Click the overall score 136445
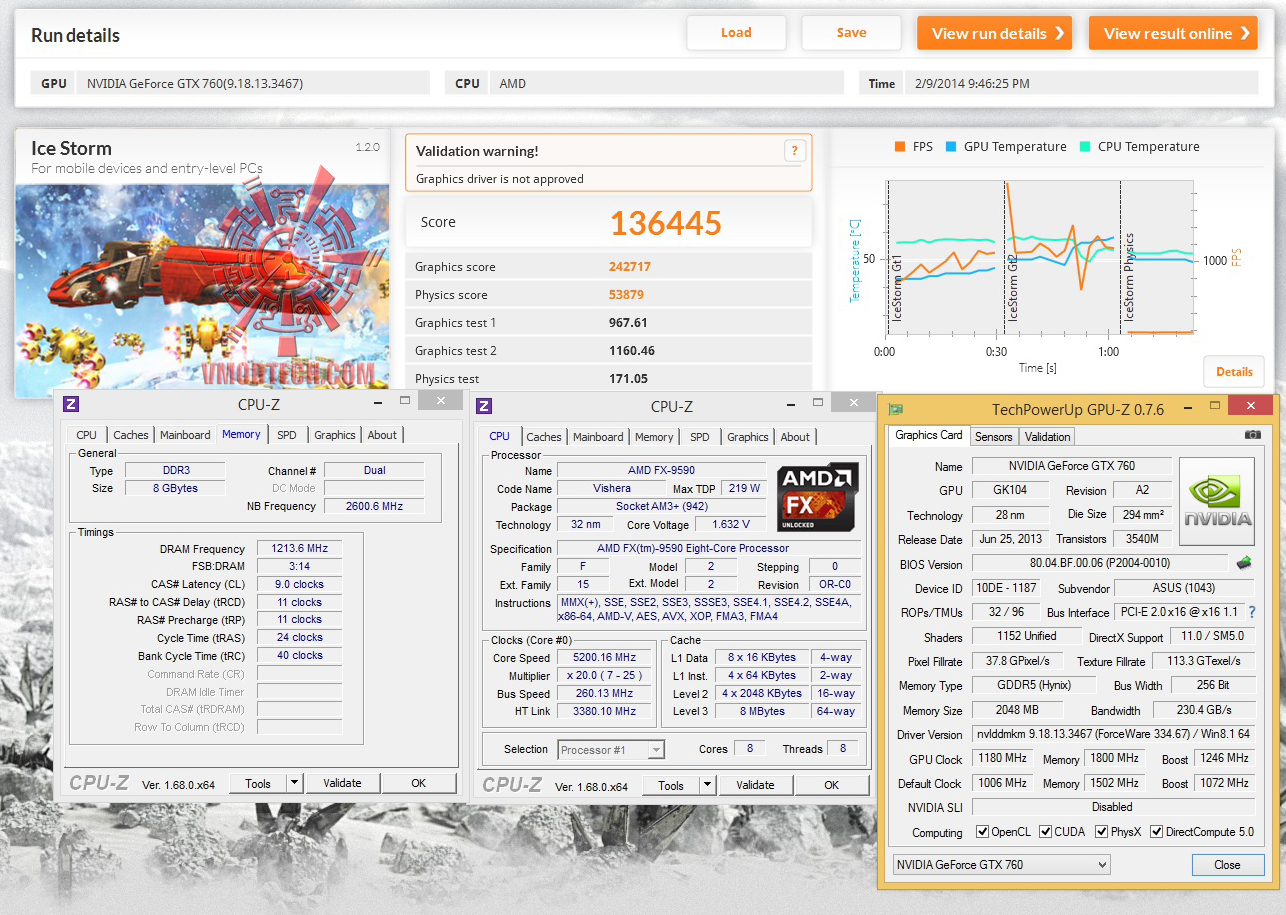 [666, 223]
